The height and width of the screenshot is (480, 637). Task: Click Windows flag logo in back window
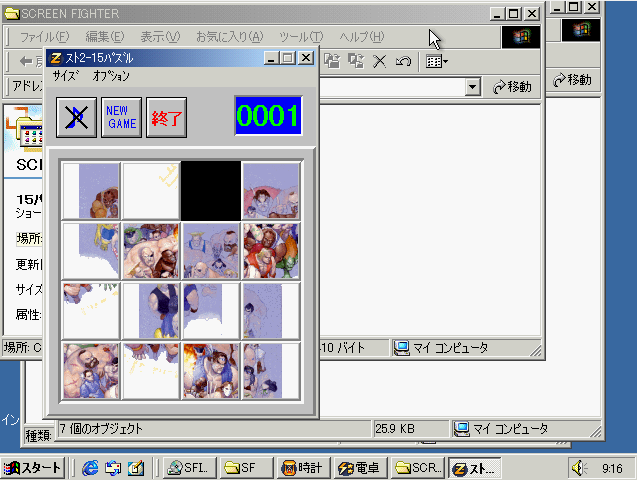click(581, 30)
